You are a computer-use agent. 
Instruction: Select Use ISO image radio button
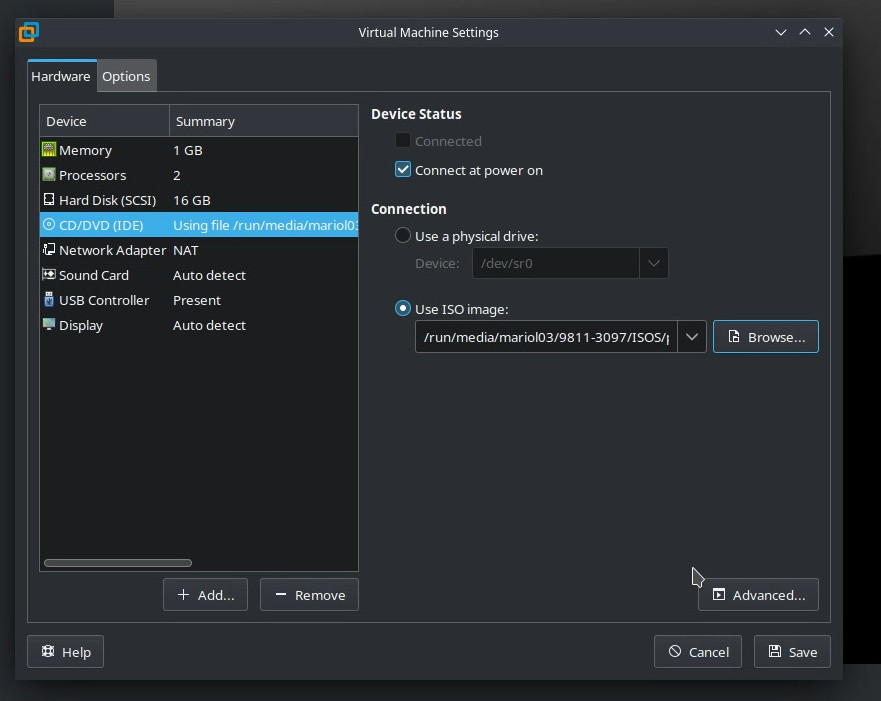(403, 309)
